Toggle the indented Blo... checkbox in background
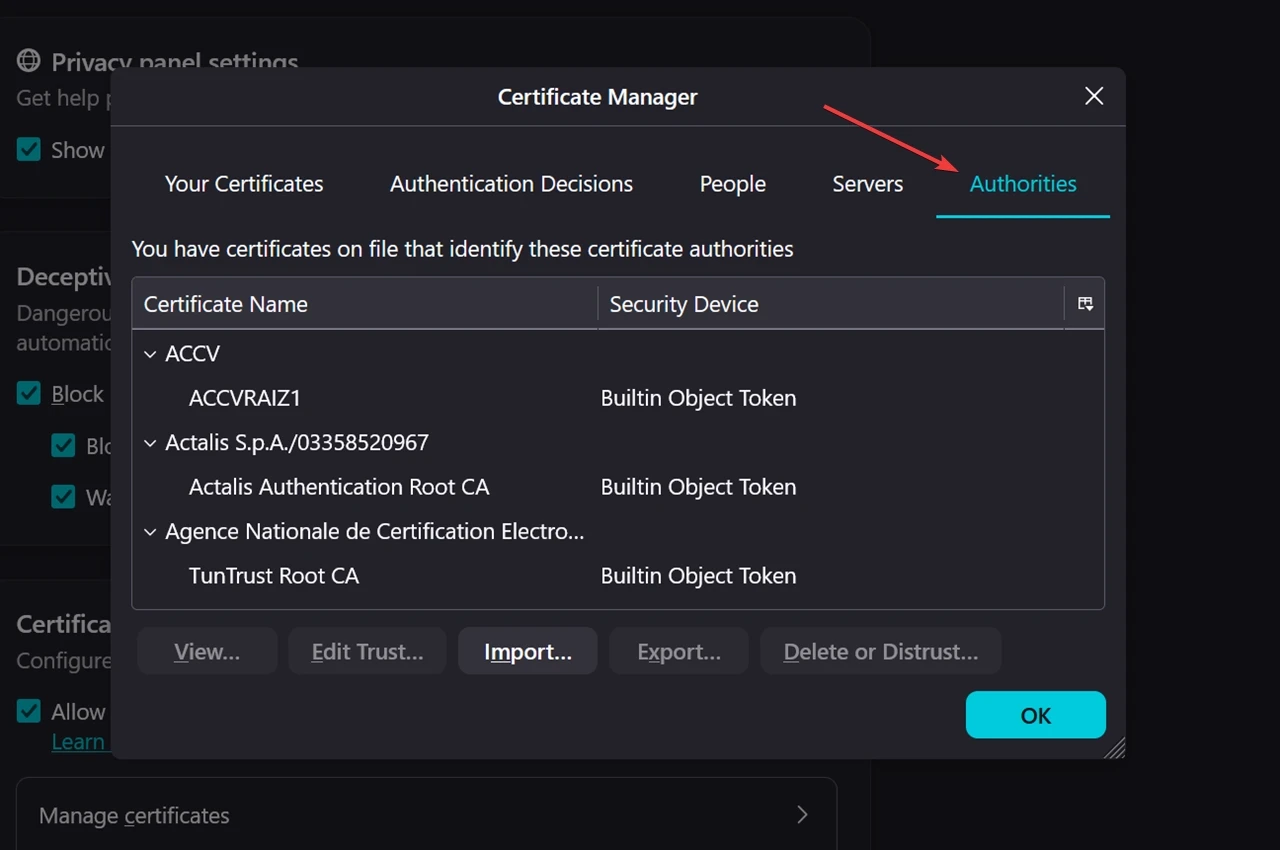 pos(63,446)
